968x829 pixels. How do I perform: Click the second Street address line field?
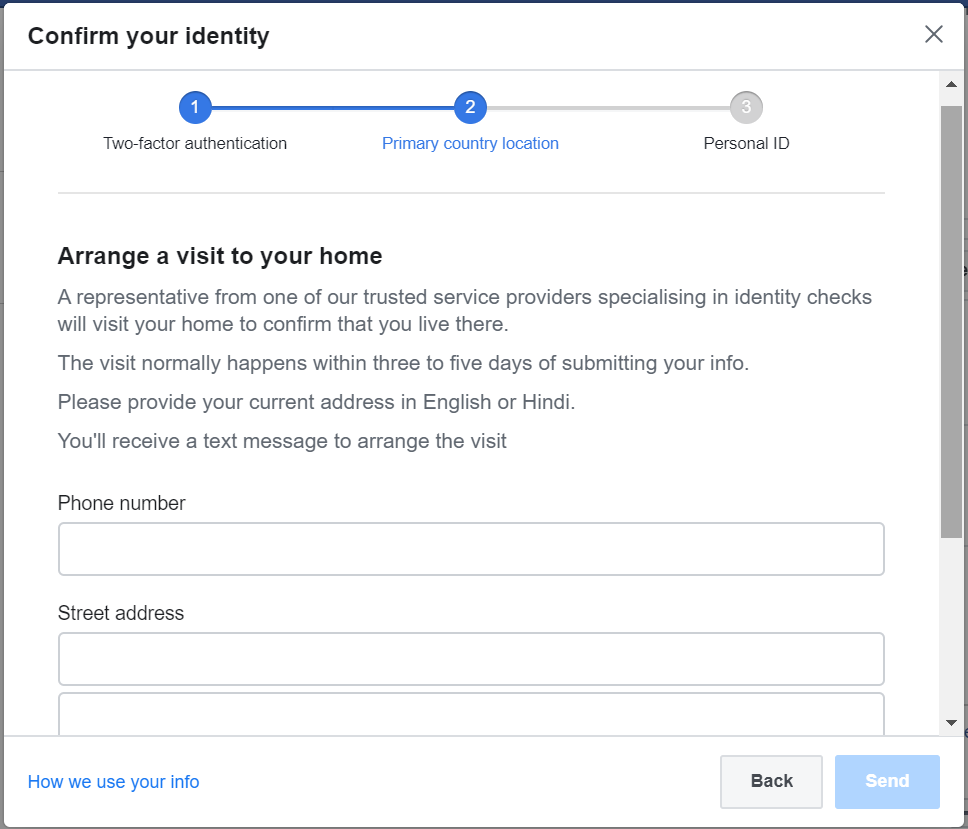pos(471,714)
